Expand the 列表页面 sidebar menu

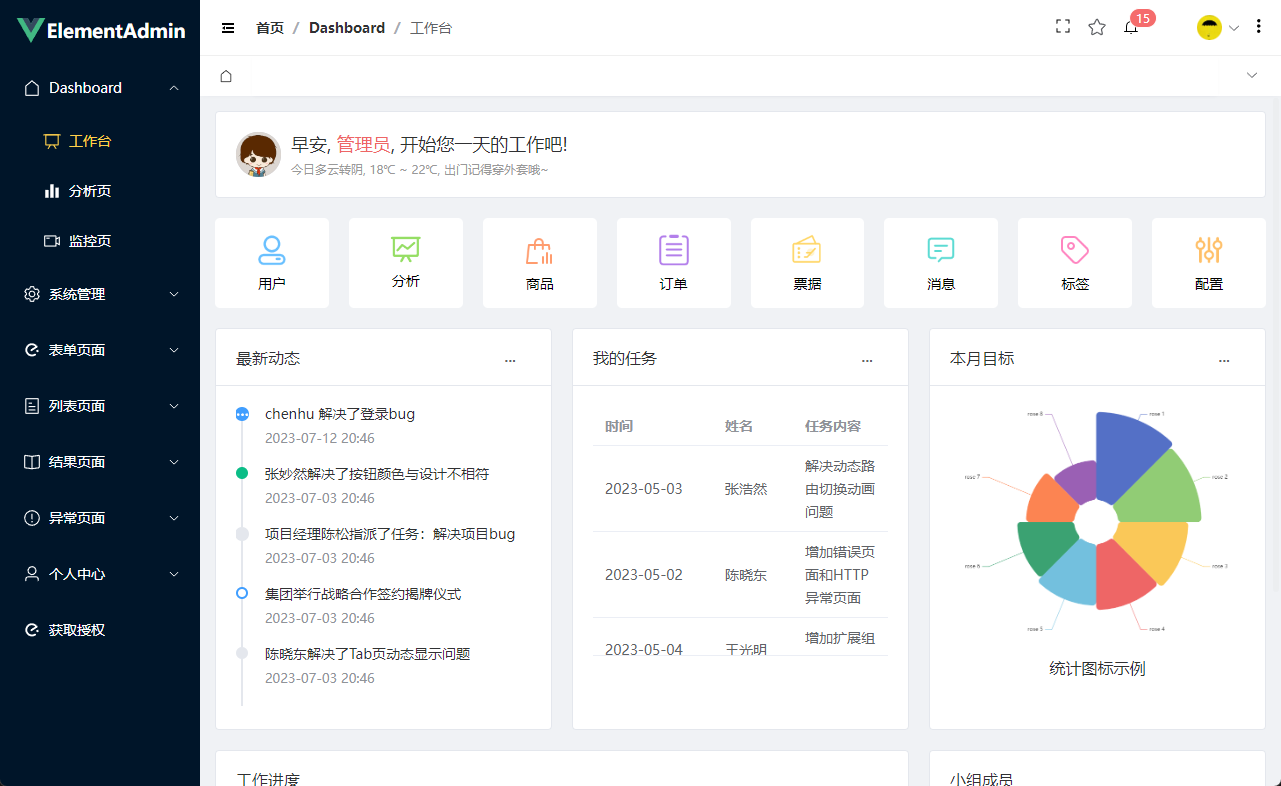click(100, 406)
